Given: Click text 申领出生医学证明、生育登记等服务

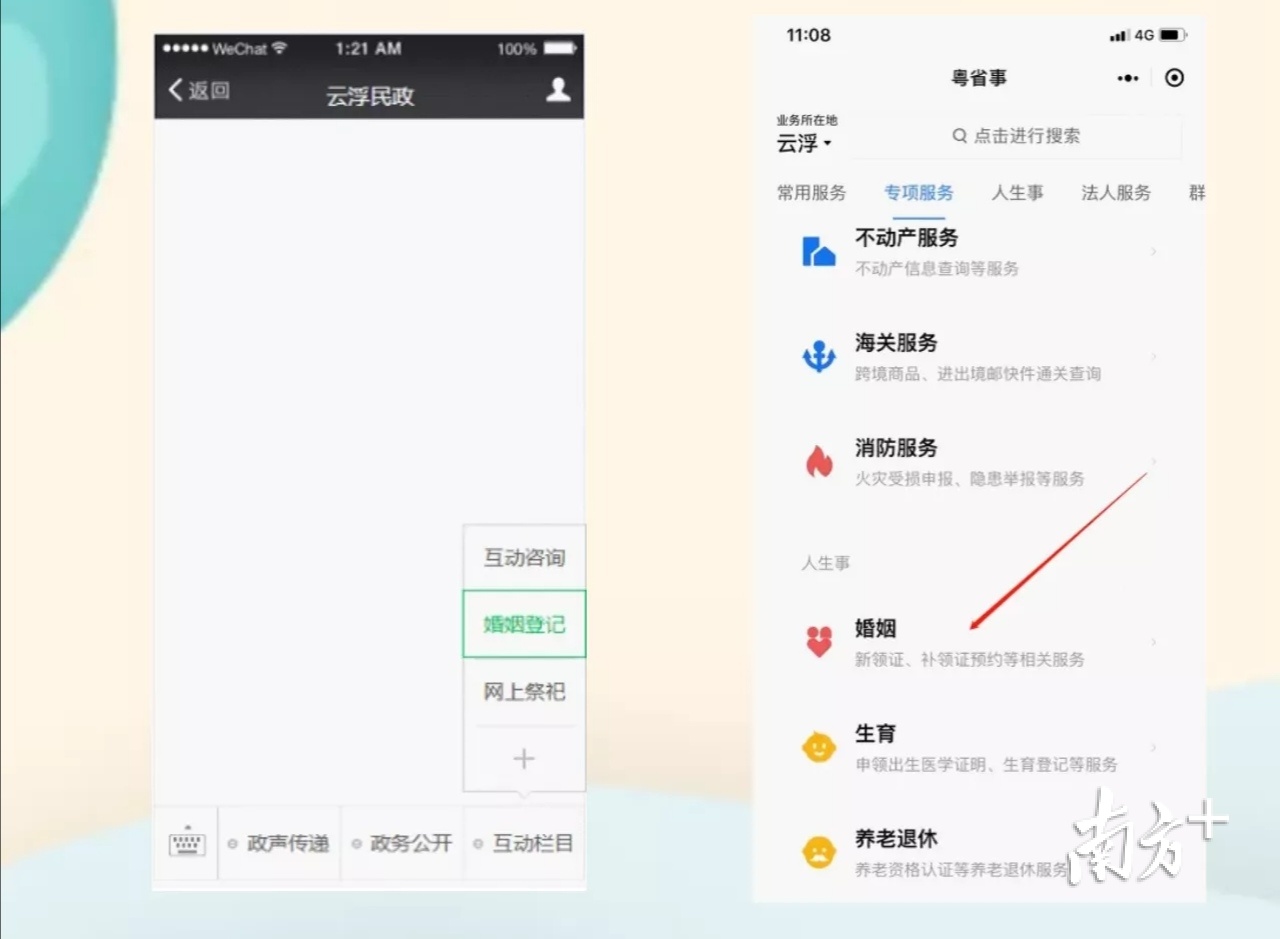Looking at the screenshot, I should click(986, 765).
